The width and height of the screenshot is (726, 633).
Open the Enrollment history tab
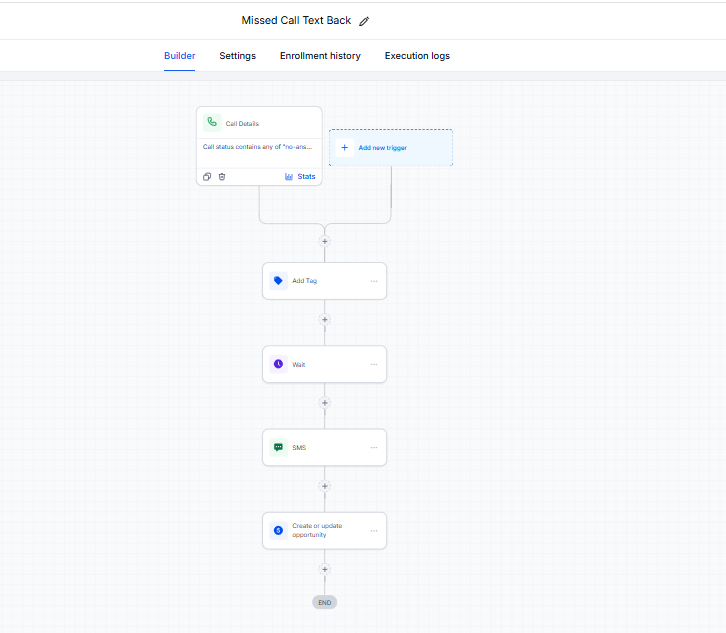(x=320, y=56)
